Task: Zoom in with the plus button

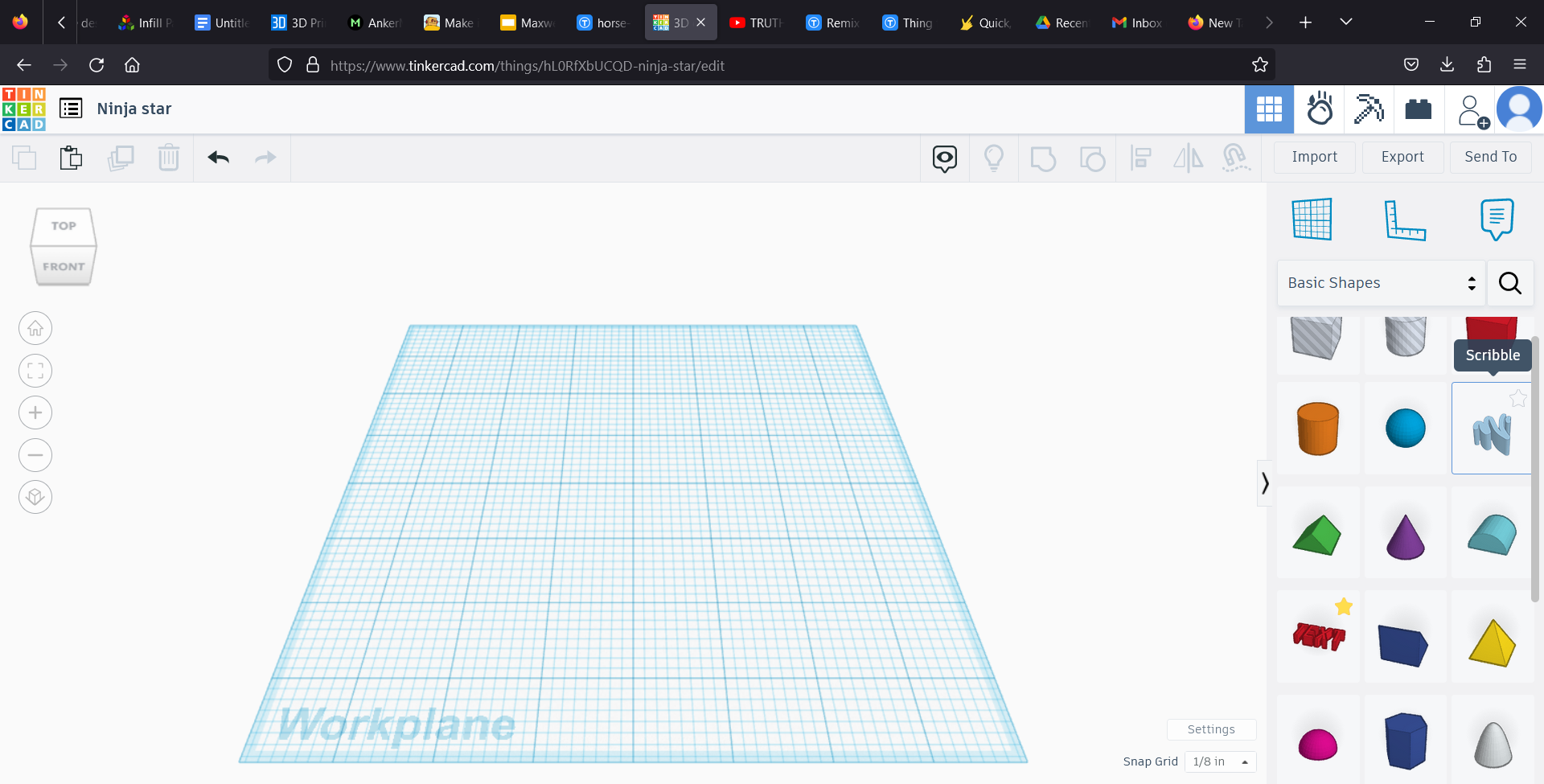Action: tap(35, 413)
